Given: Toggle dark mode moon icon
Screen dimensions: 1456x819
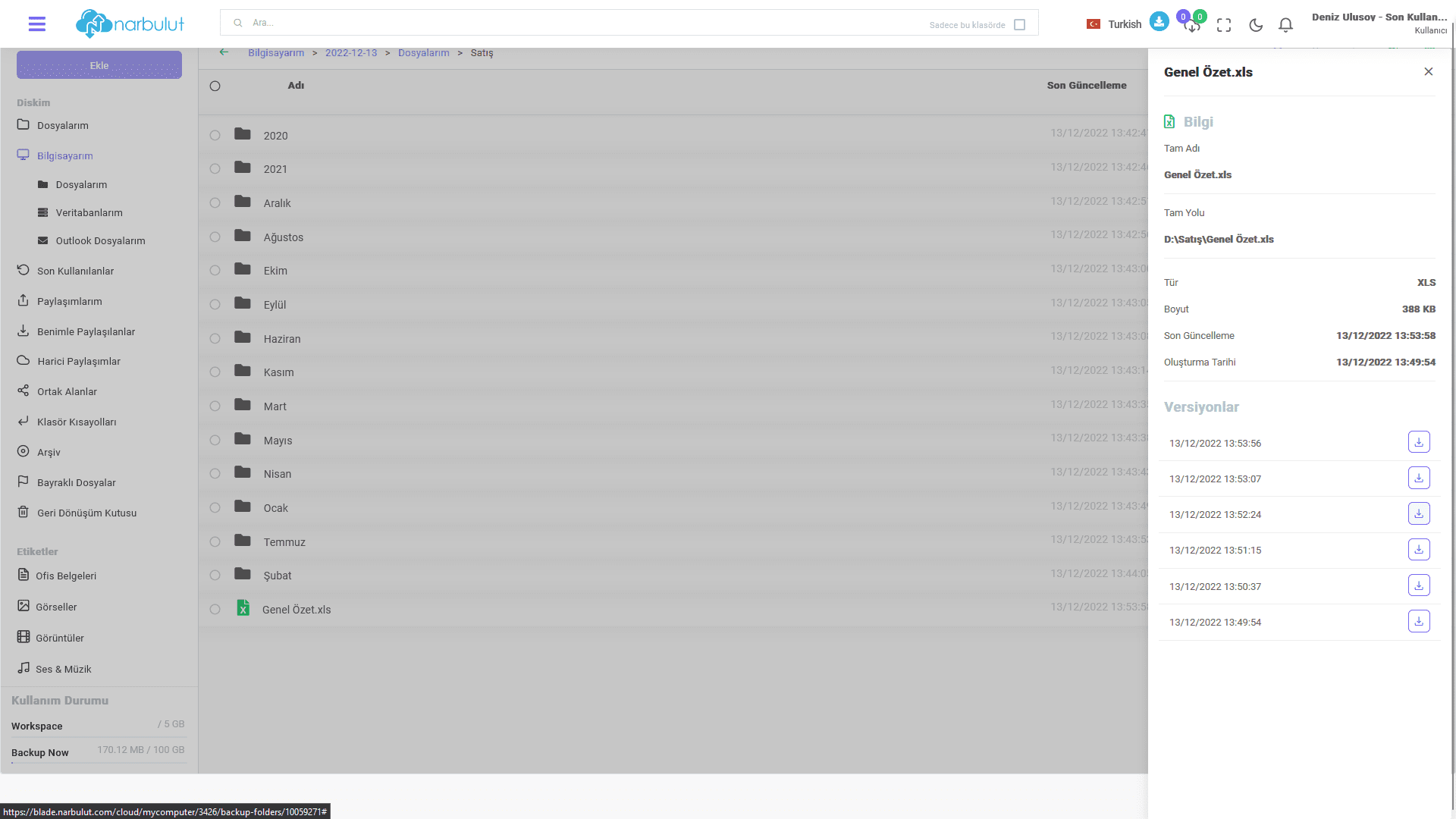Looking at the screenshot, I should click(1256, 25).
